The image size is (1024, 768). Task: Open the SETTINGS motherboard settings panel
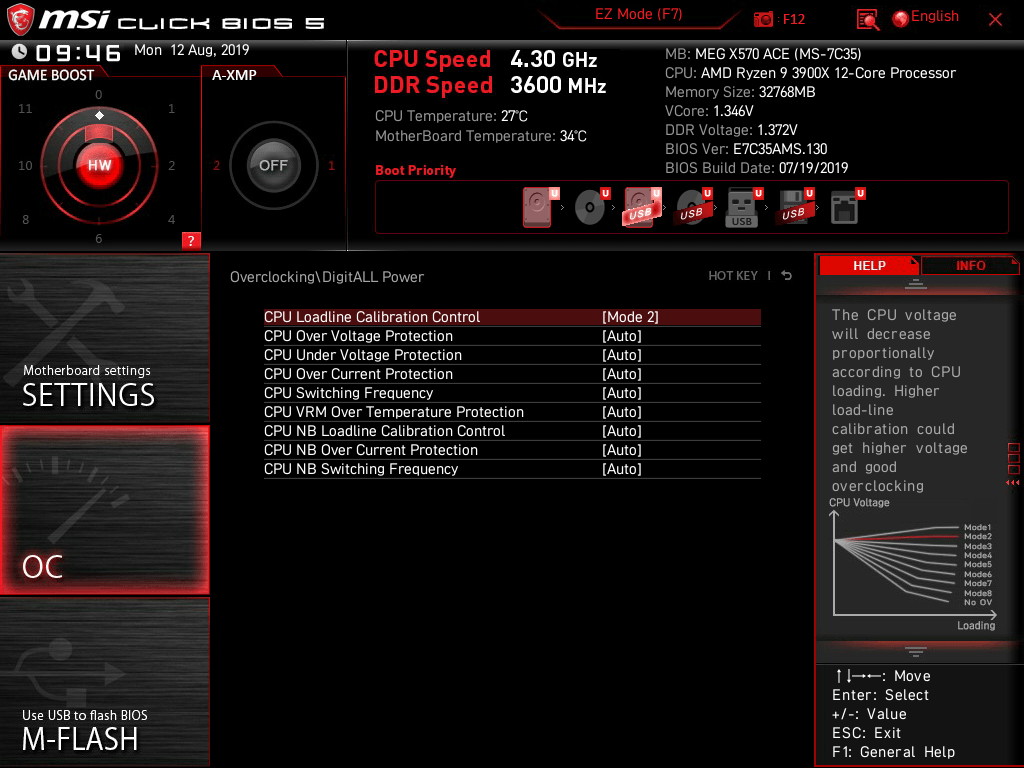pos(104,338)
